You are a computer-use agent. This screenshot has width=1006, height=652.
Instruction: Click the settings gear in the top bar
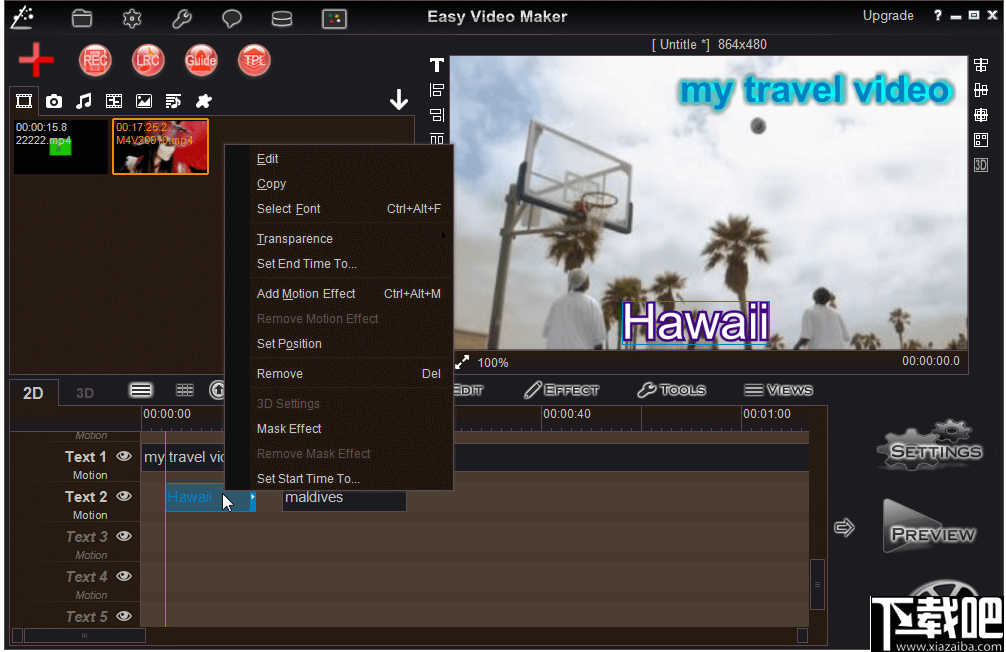132,17
